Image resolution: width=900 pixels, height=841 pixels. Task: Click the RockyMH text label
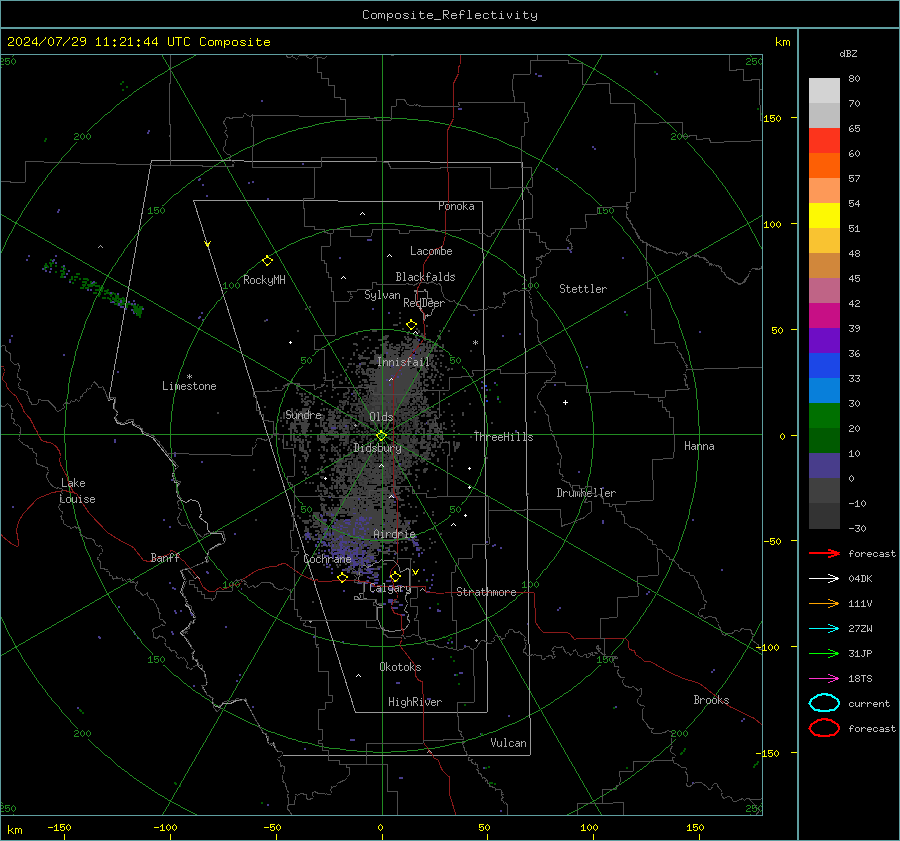point(264,280)
